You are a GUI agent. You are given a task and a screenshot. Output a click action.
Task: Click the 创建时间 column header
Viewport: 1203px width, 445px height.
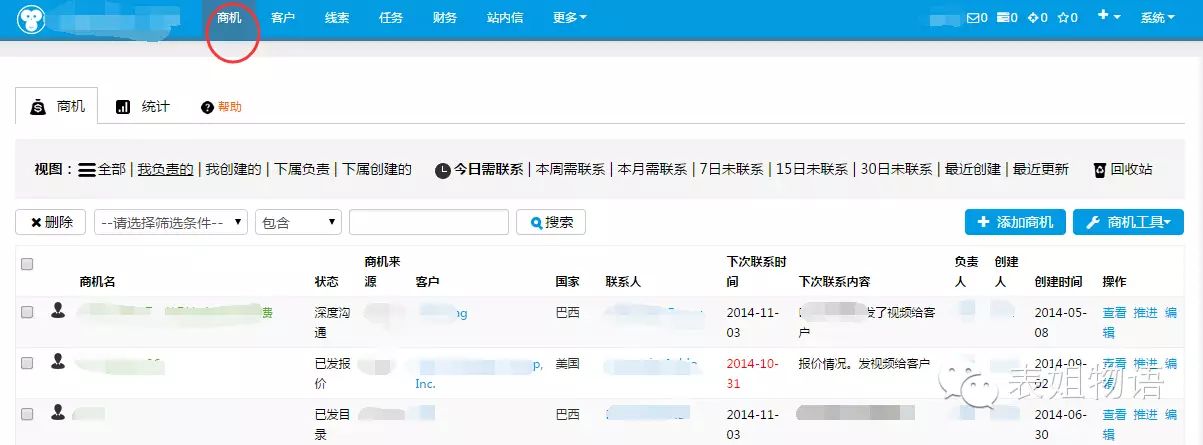tap(1058, 282)
